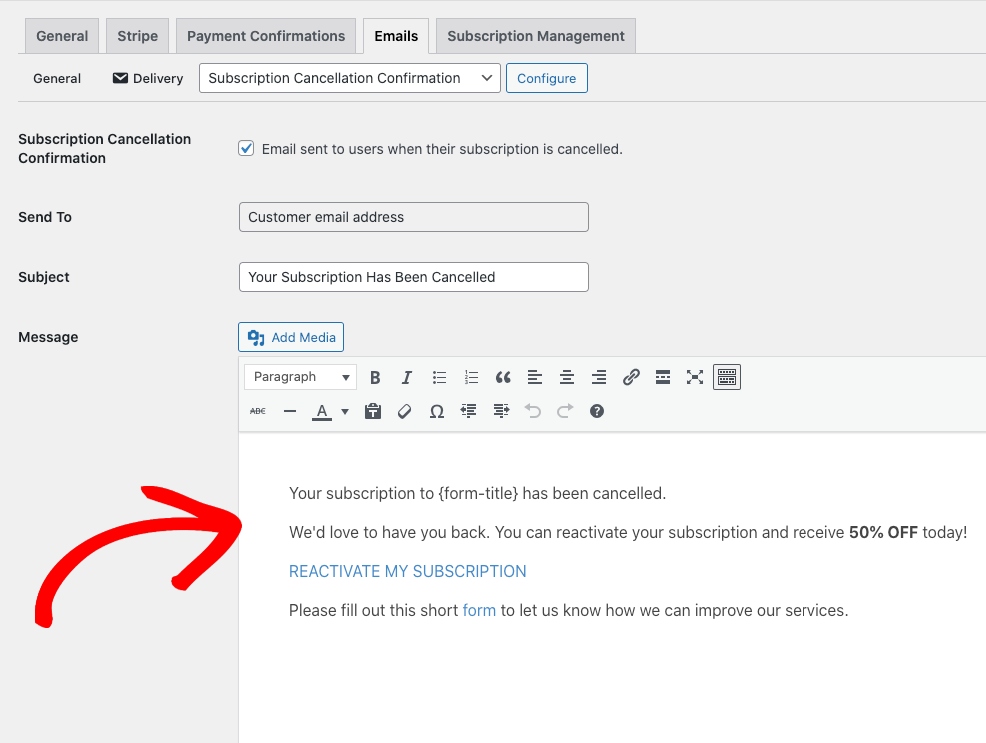
Task: Insert a bulleted list
Action: click(x=439, y=377)
